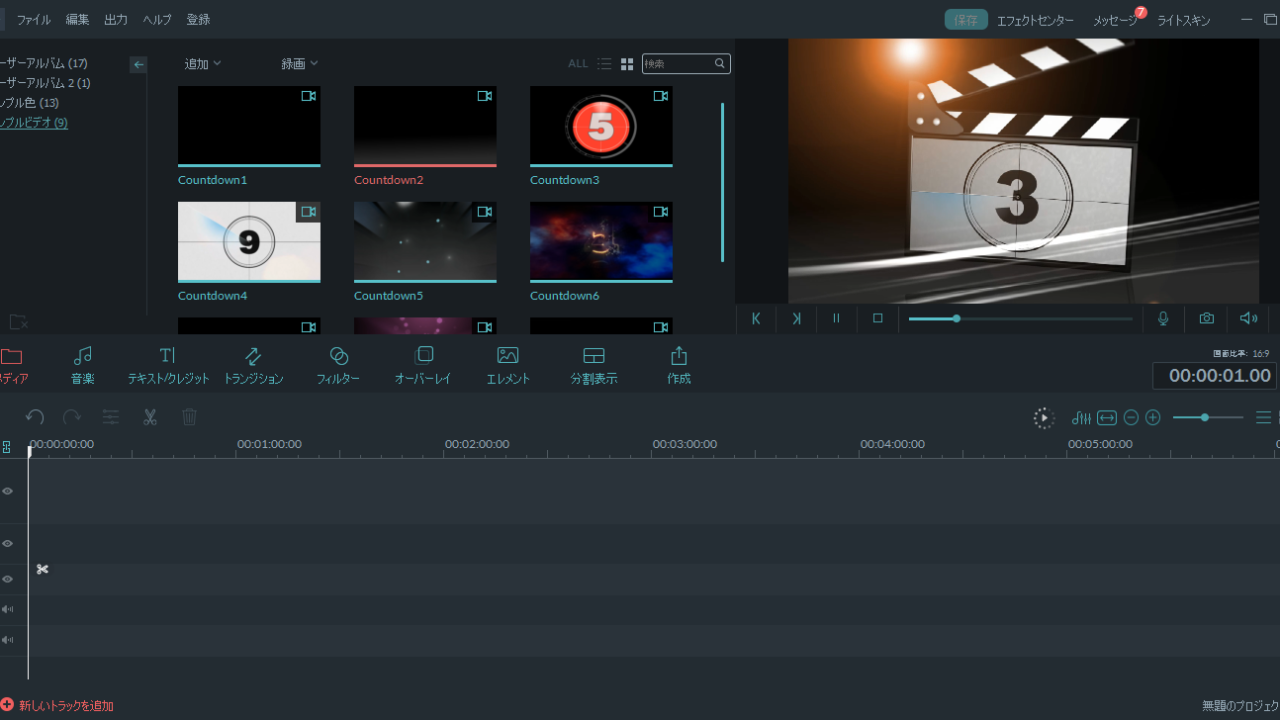1280x720 pixels.
Task: Redo the last undone action
Action: (x=72, y=417)
